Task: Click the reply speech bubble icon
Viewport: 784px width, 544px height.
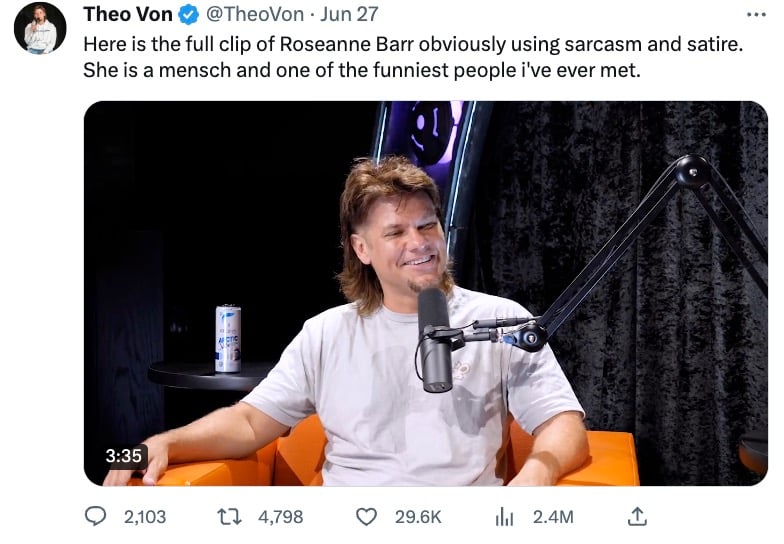Action: 95,516
